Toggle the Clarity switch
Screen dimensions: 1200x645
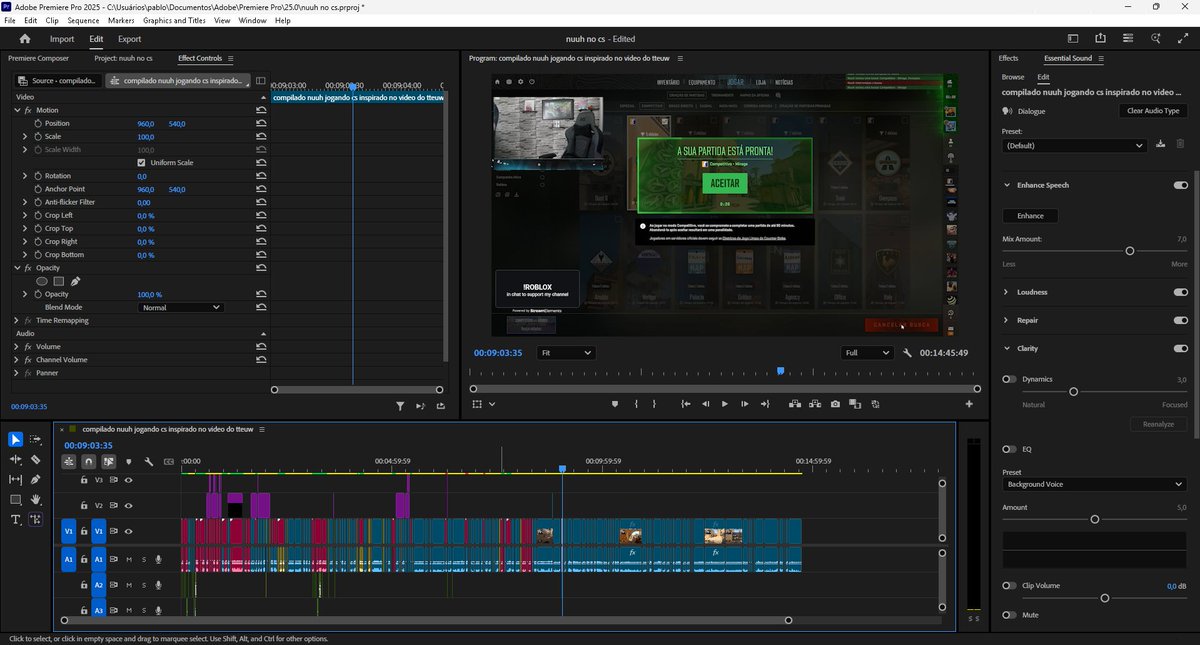[1181, 348]
